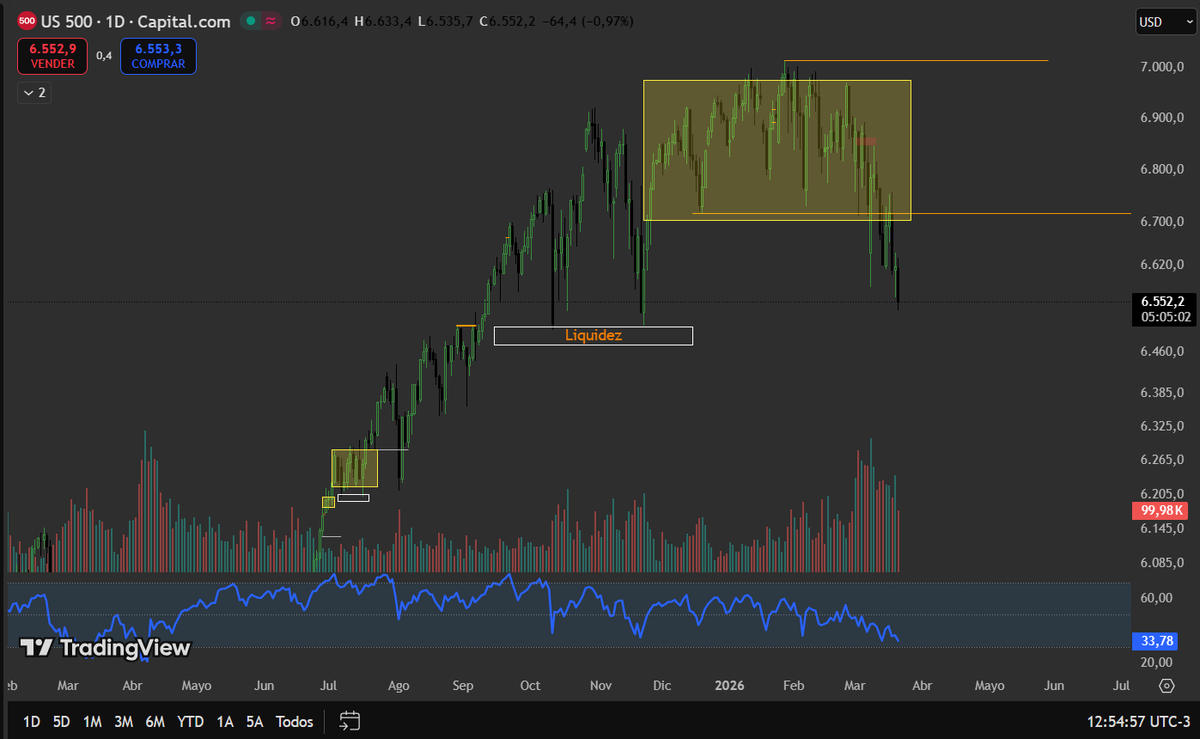The image size is (1200, 739).
Task: Open the go-to-date calendar icon
Action: tap(349, 721)
